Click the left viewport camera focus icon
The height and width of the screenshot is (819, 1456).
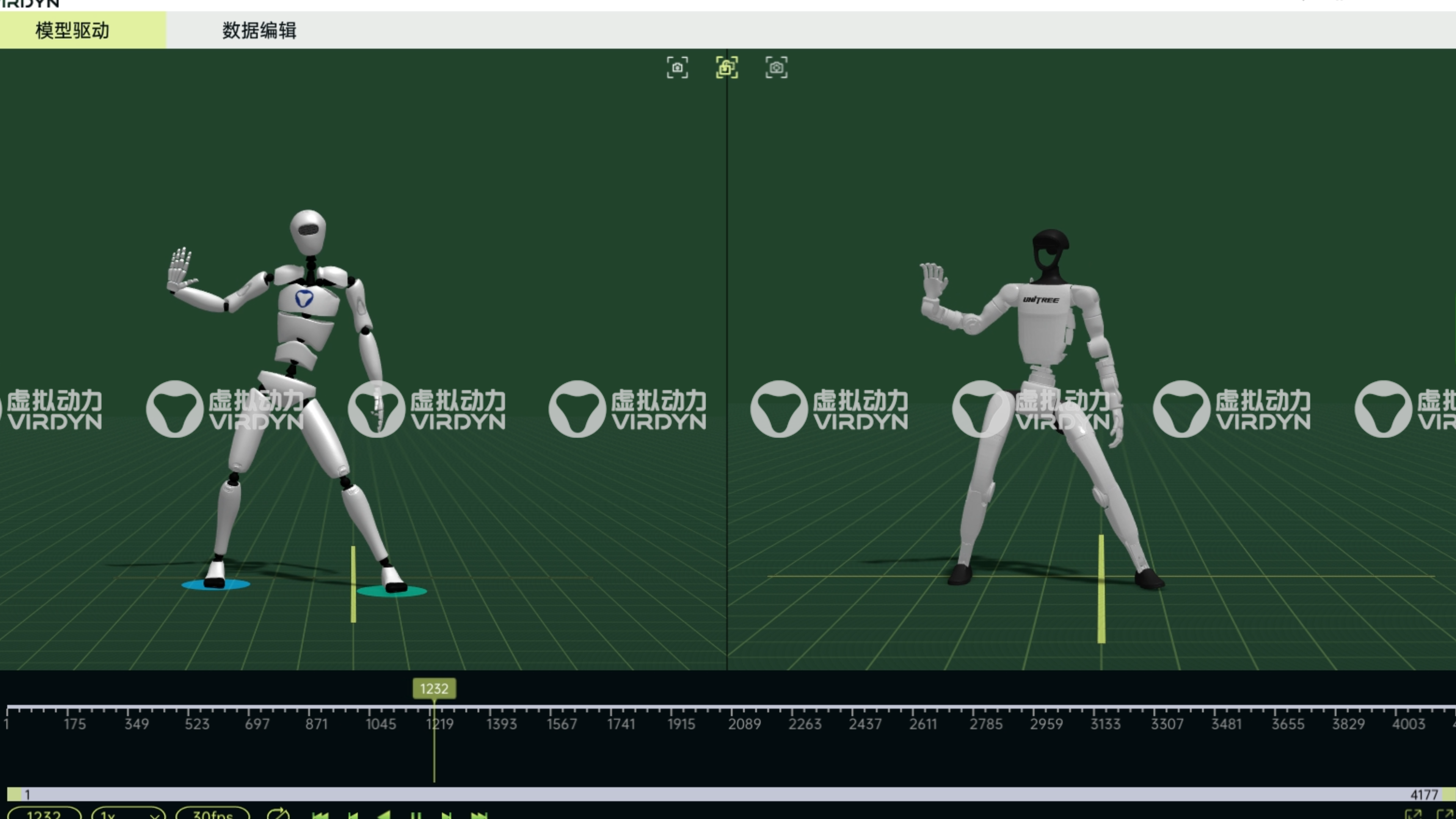coord(677,67)
